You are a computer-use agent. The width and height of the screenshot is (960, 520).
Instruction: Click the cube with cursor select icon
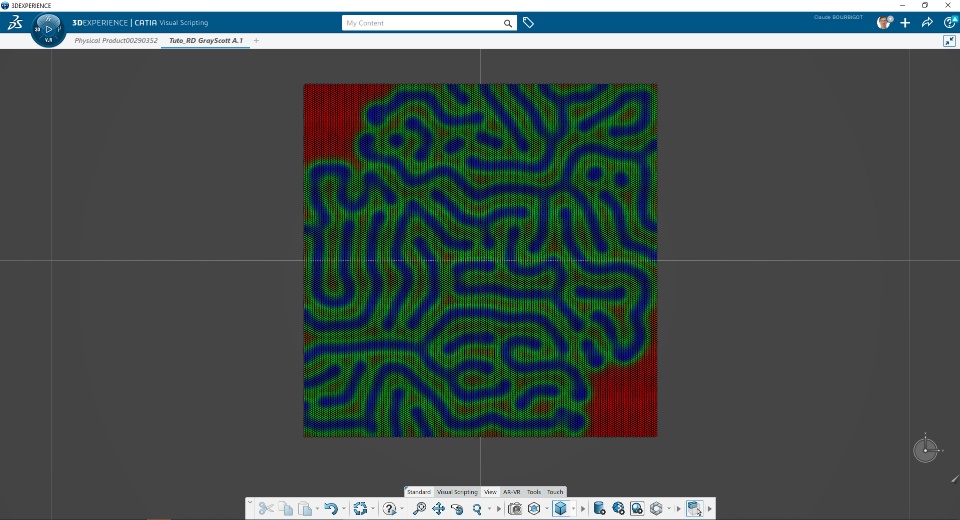[x=694, y=508]
